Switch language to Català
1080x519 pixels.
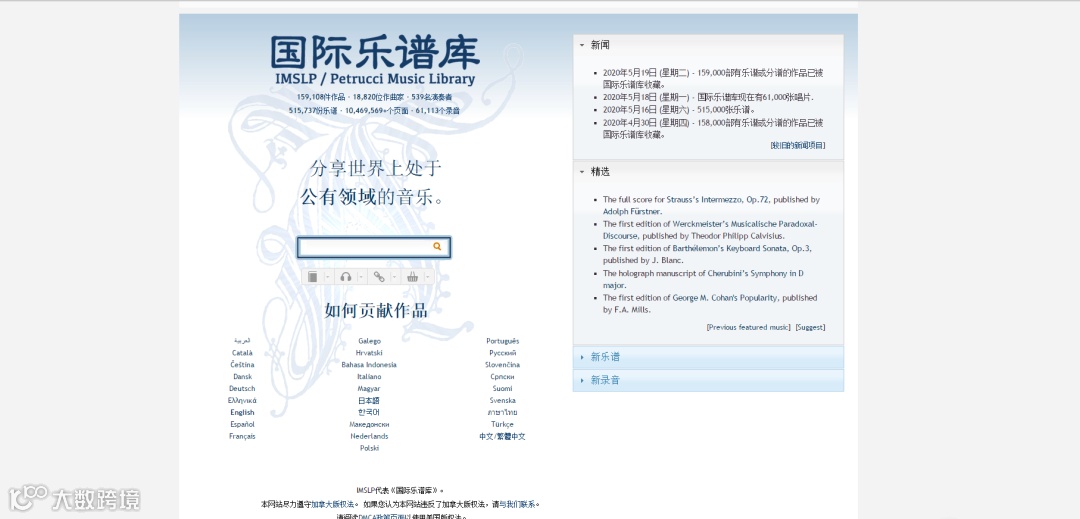242,353
